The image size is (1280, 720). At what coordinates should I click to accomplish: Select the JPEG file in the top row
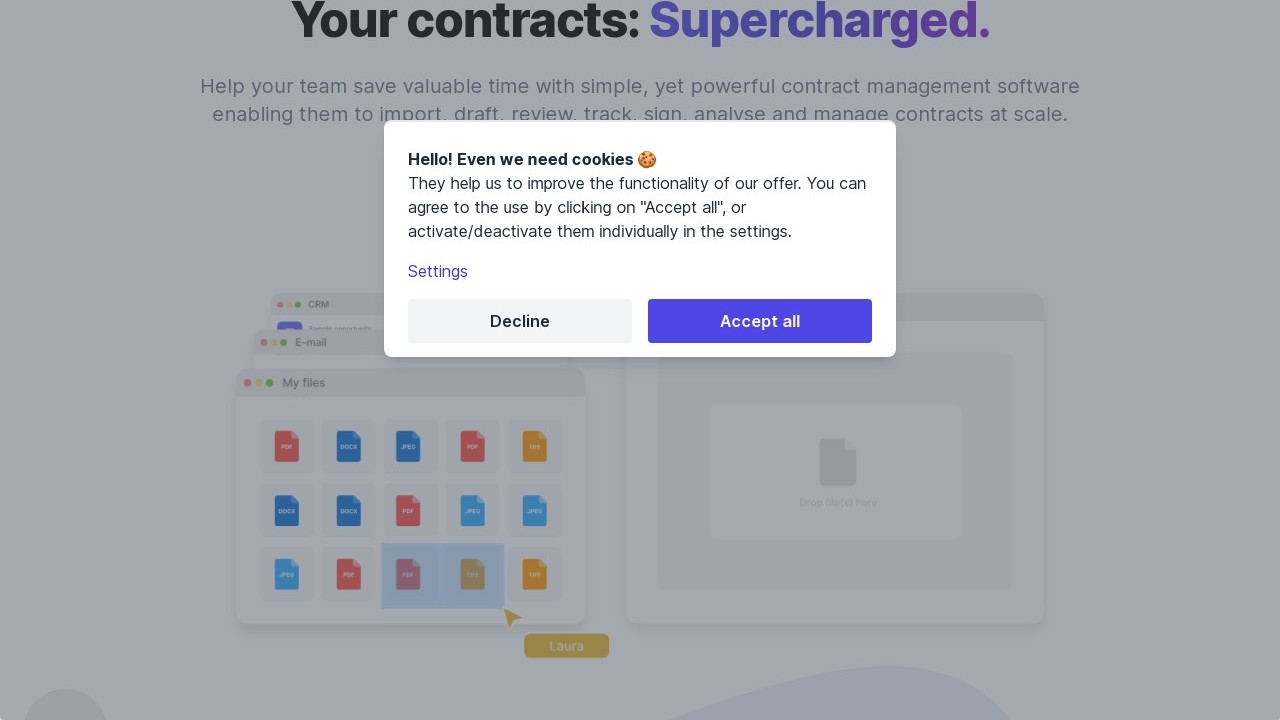click(408, 446)
